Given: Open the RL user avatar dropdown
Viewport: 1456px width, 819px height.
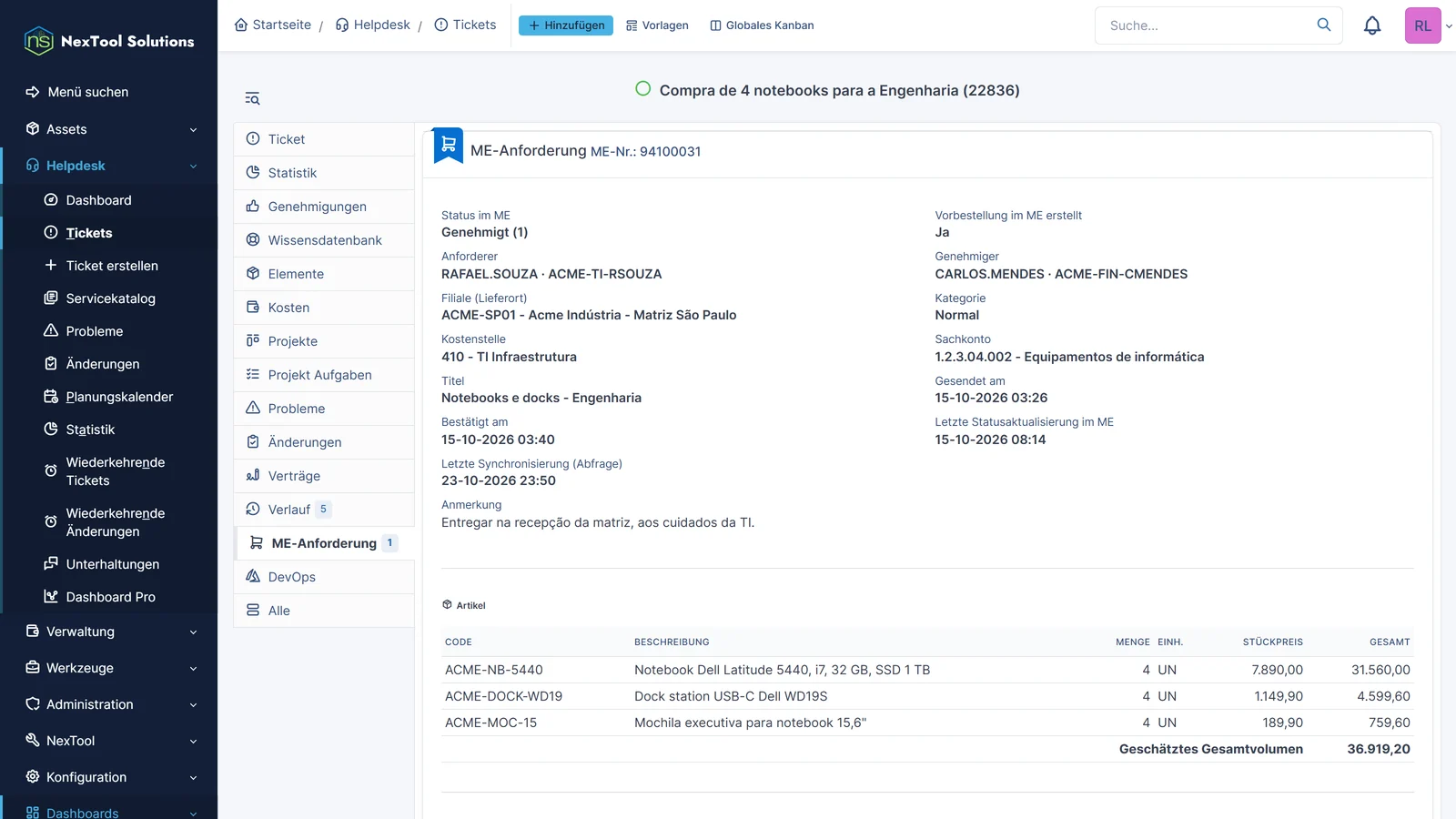Looking at the screenshot, I should coord(1429,25).
